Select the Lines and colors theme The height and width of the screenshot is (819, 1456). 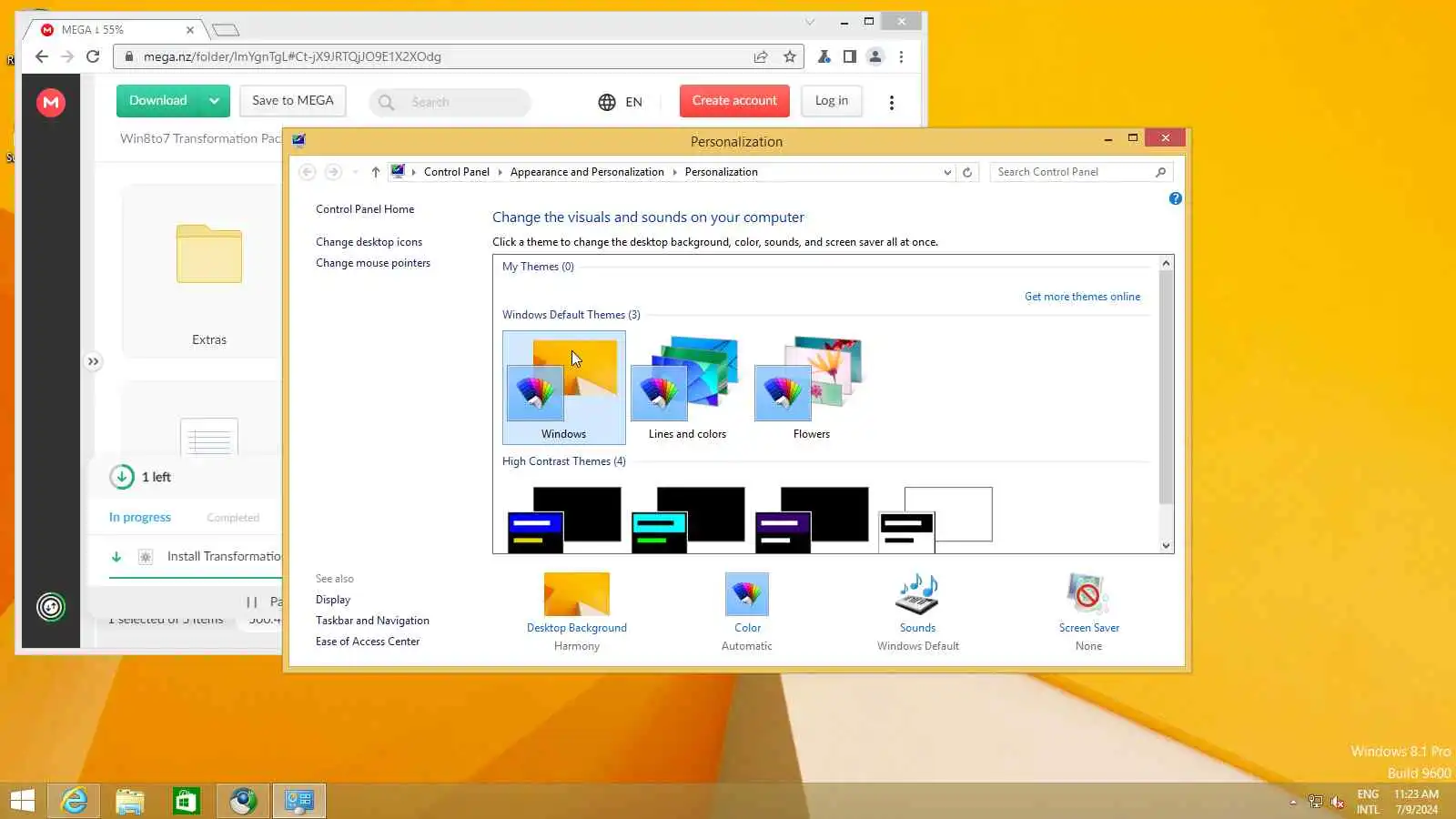coord(687,388)
